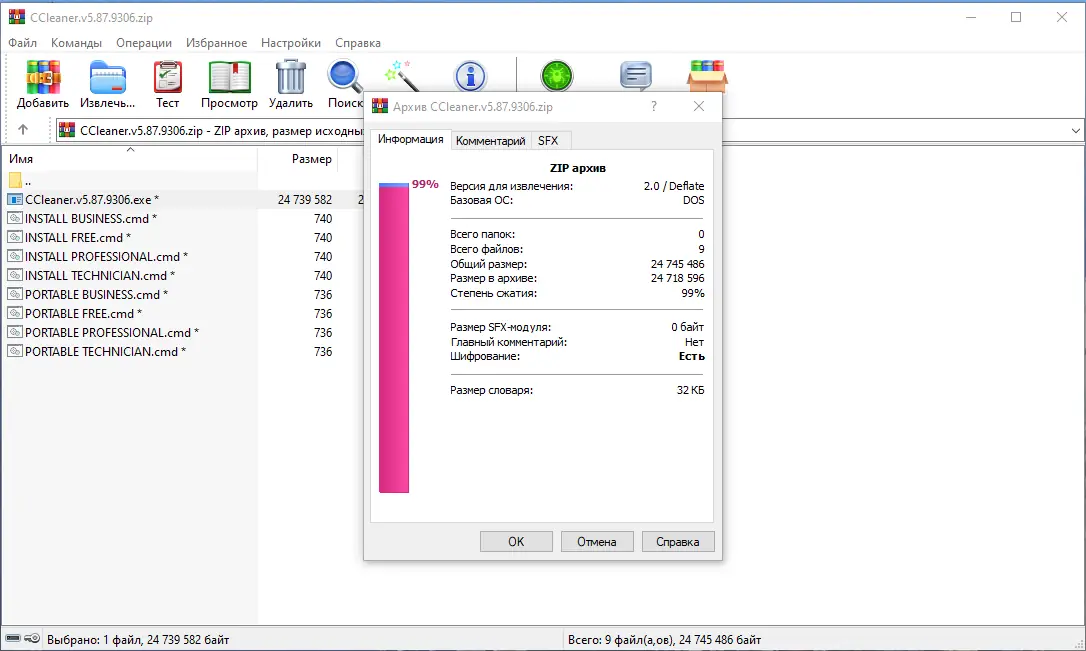The image size is (1086, 651).
Task: Click the PORTABLE FREE.cmd file icon
Action: pos(15,314)
